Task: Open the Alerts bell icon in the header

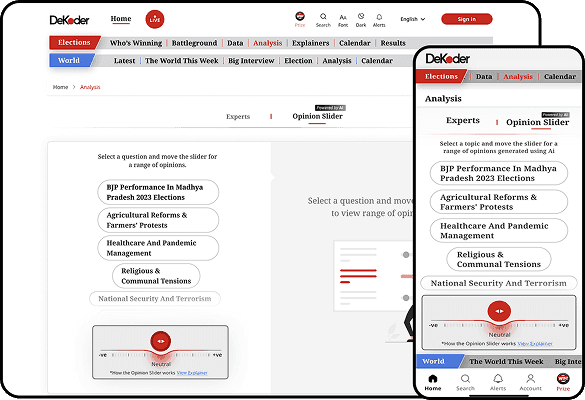Action: point(379,17)
